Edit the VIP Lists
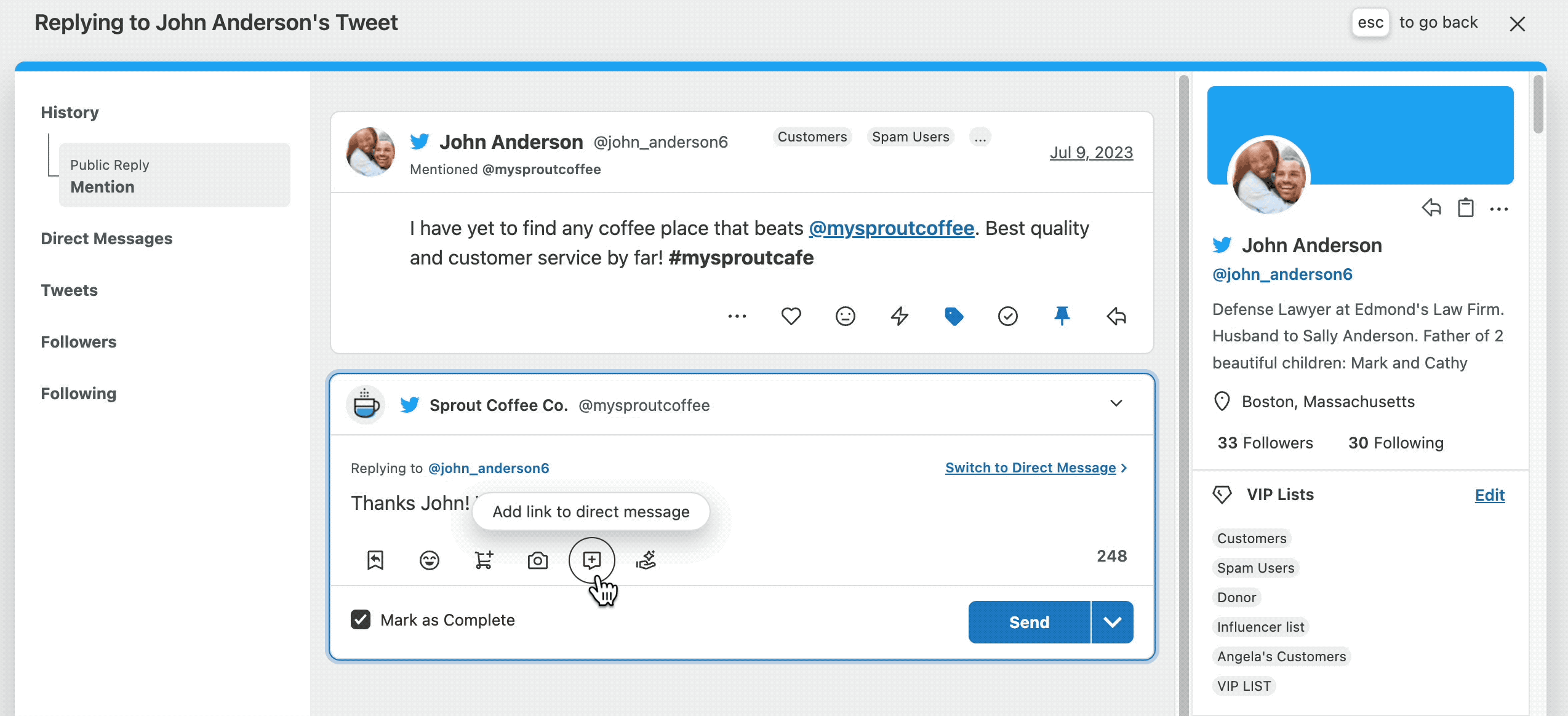This screenshot has width=1568, height=716. (1490, 495)
